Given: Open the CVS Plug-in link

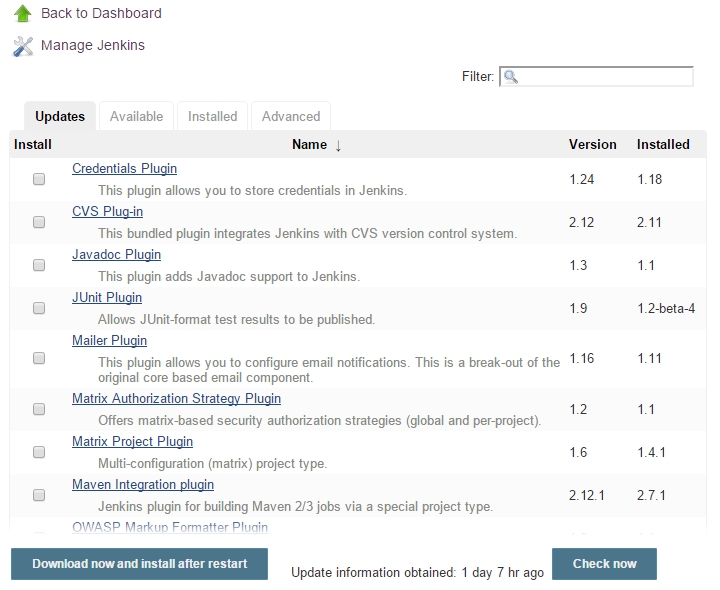Looking at the screenshot, I should click(x=107, y=212).
